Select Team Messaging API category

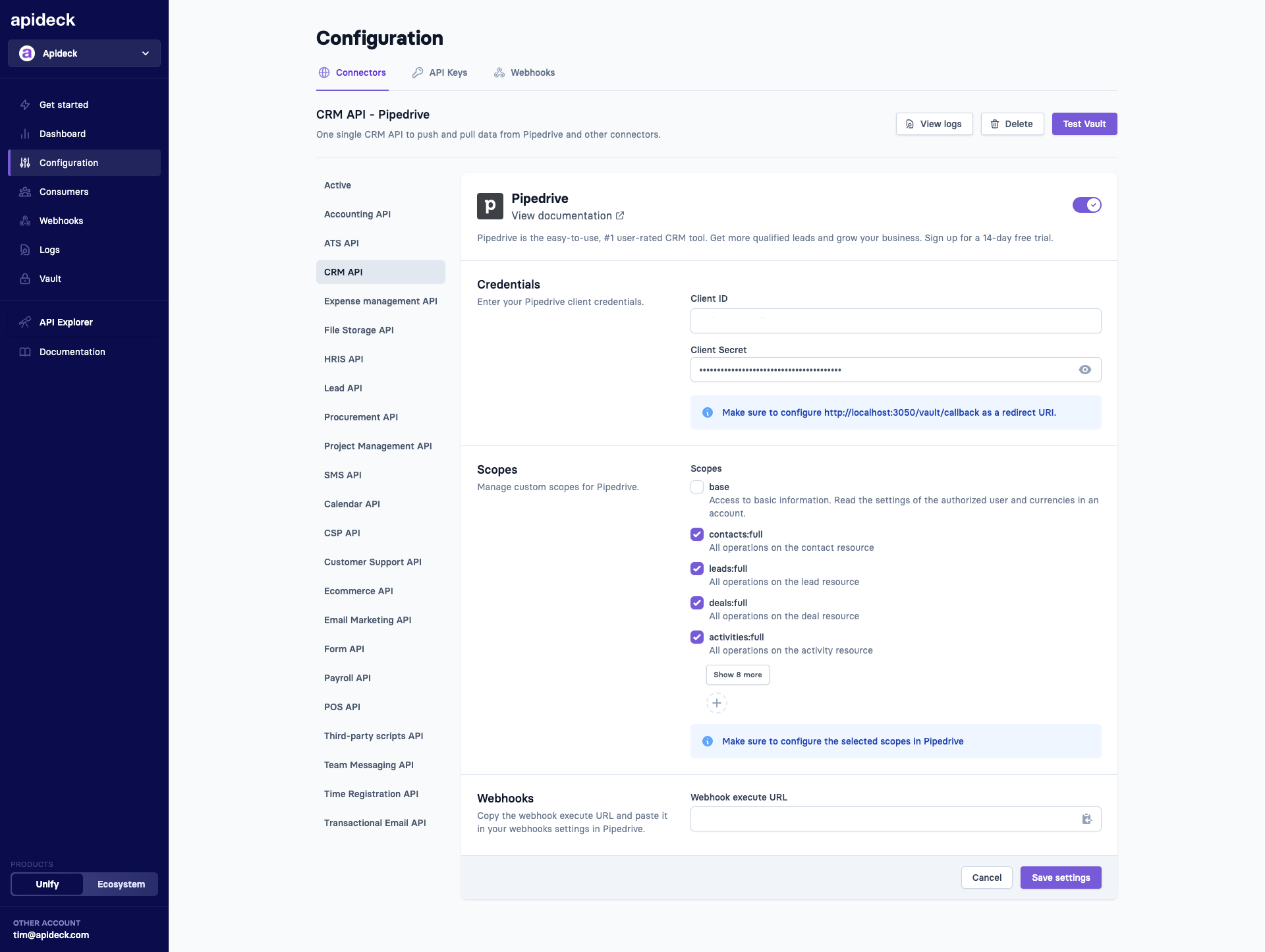(x=381, y=765)
